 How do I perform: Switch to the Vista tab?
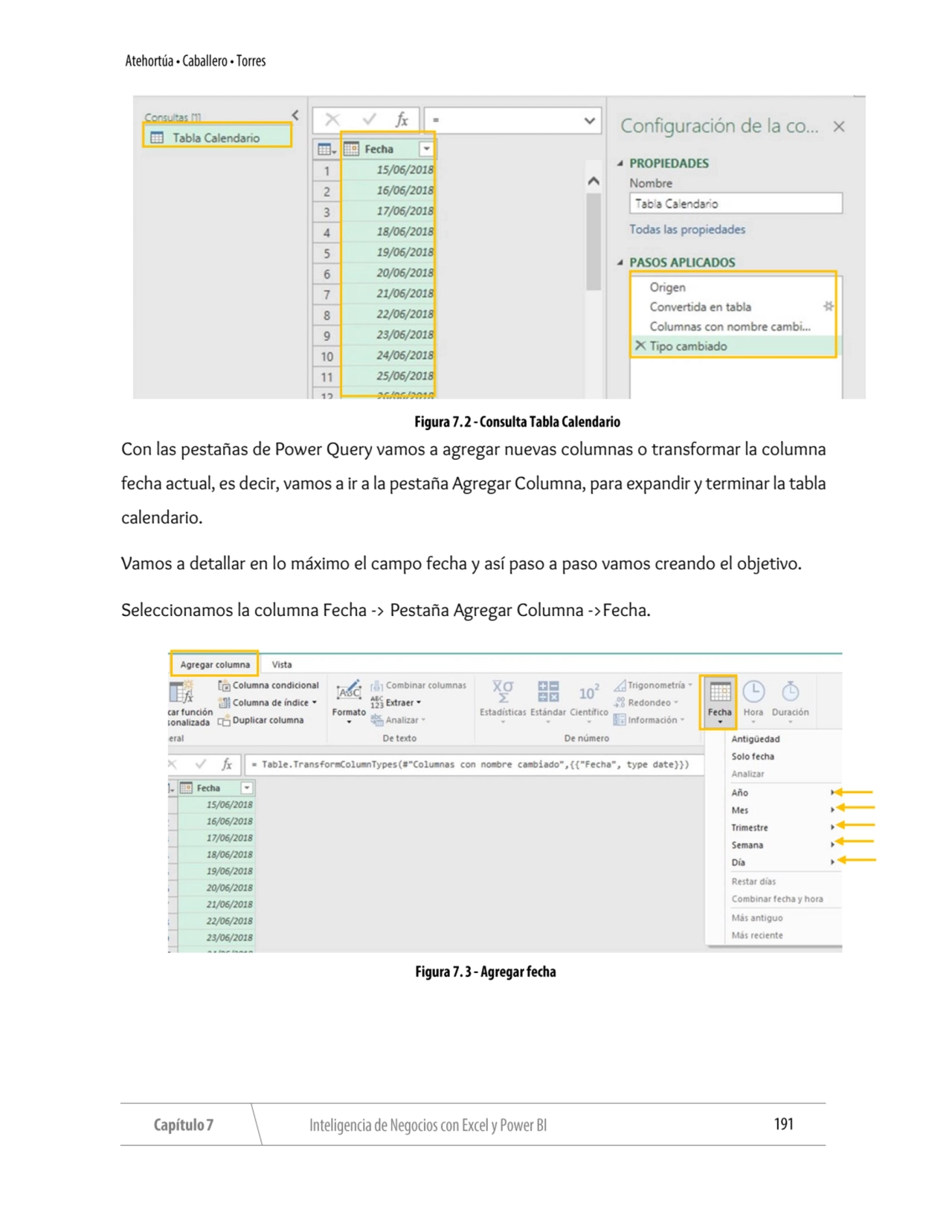[282, 664]
